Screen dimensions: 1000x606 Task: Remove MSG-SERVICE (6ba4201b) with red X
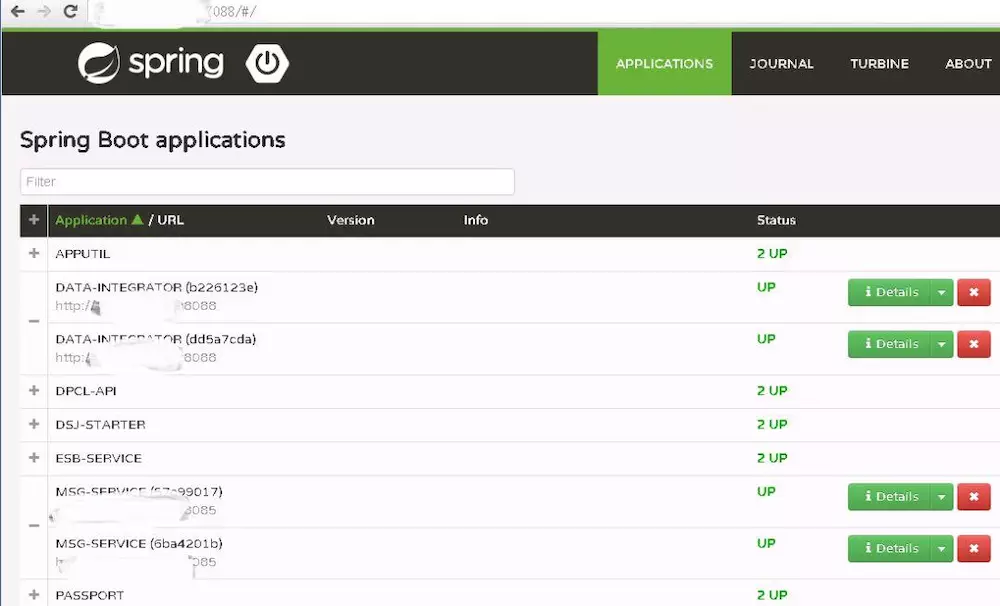coord(973,549)
